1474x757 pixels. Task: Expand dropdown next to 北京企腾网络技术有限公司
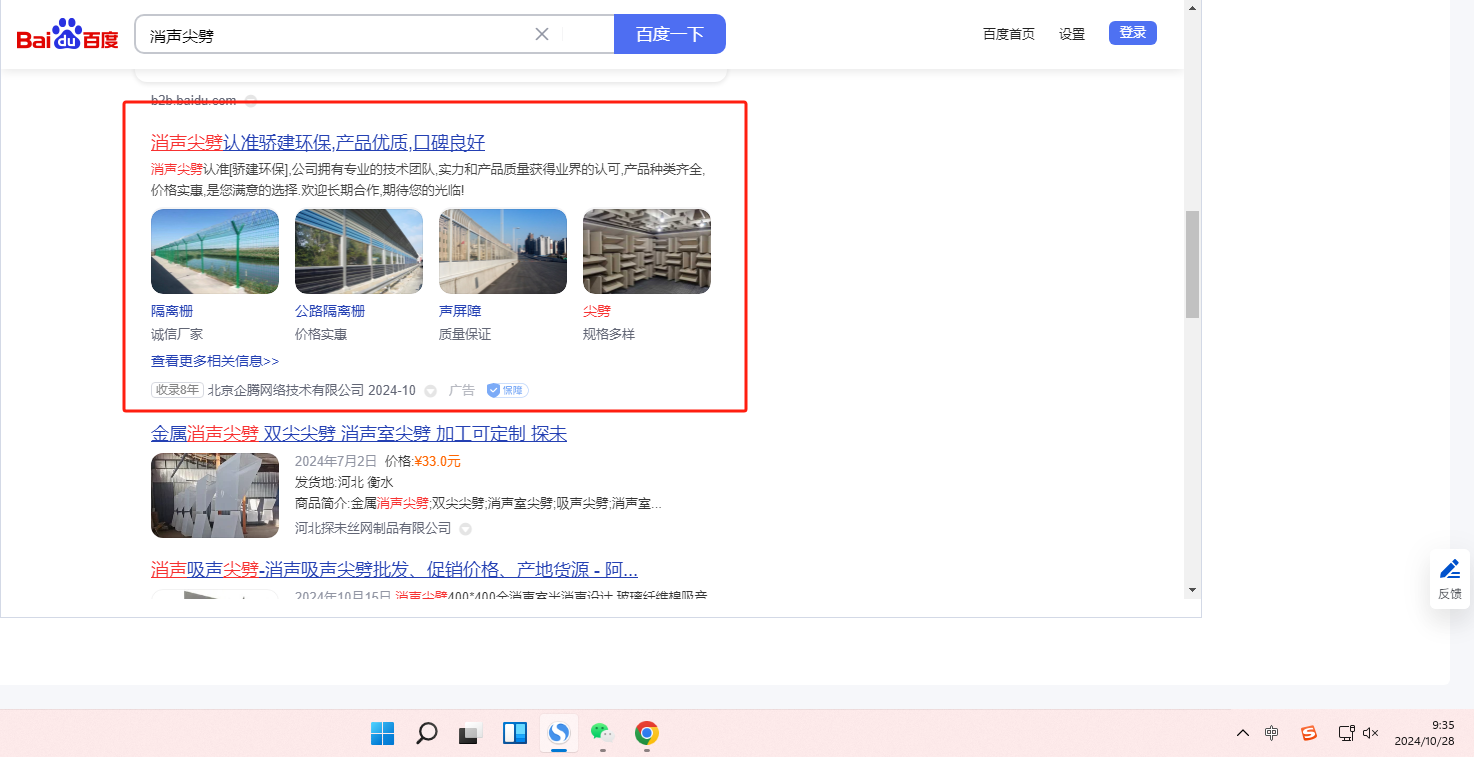tap(431, 391)
